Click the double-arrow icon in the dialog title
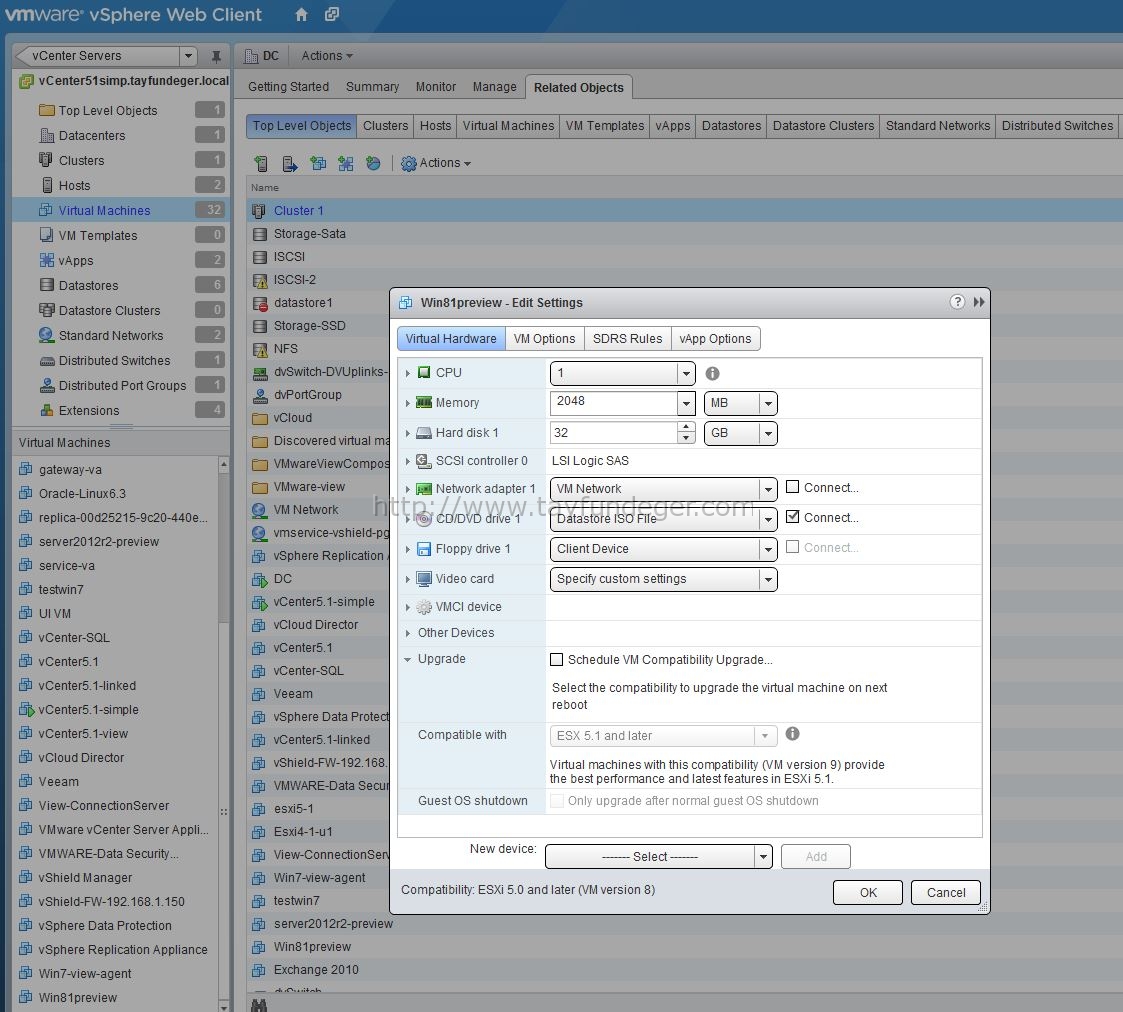Image resolution: width=1123 pixels, height=1012 pixels. pos(979,302)
